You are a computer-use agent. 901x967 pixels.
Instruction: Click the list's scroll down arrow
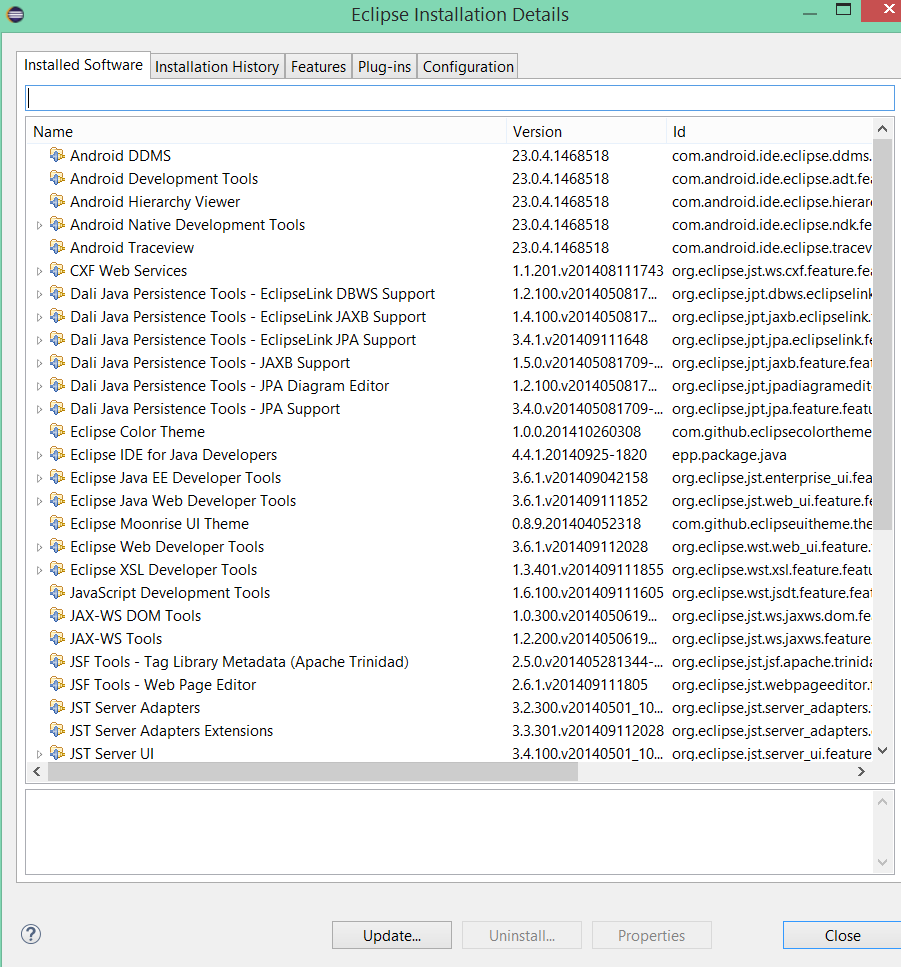click(882, 751)
